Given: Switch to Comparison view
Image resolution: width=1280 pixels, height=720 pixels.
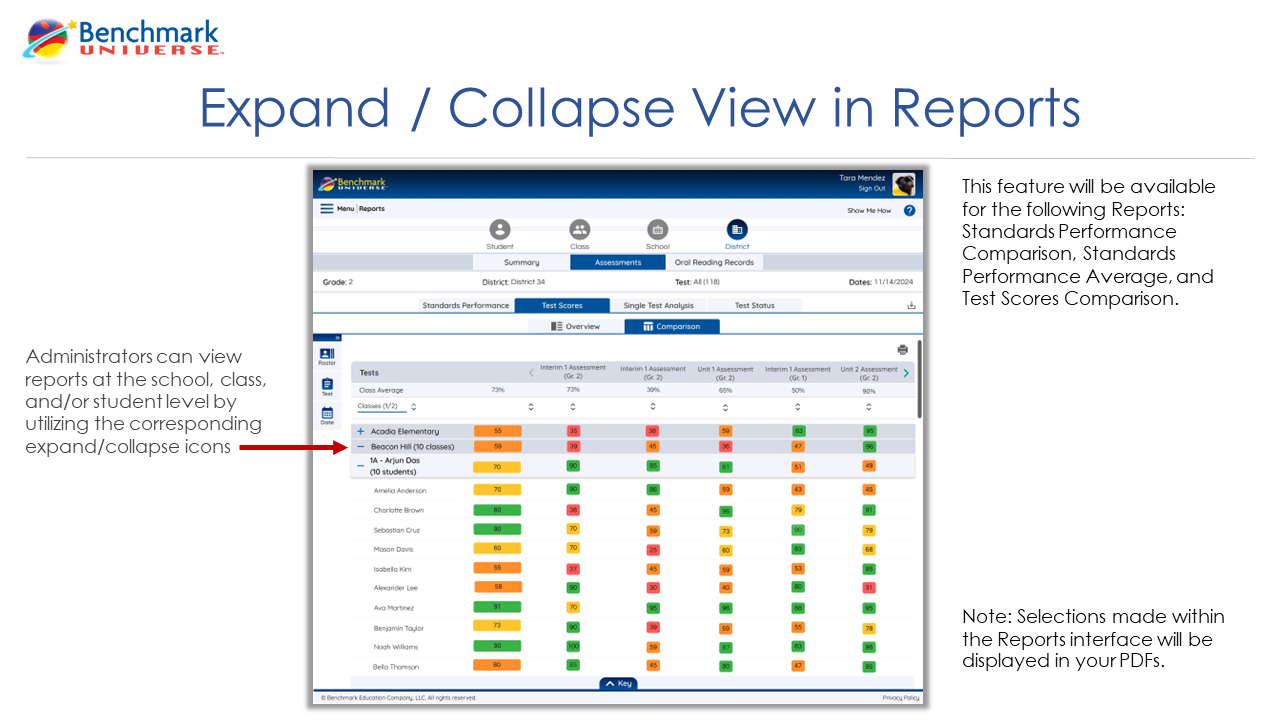Looking at the screenshot, I should [x=671, y=326].
